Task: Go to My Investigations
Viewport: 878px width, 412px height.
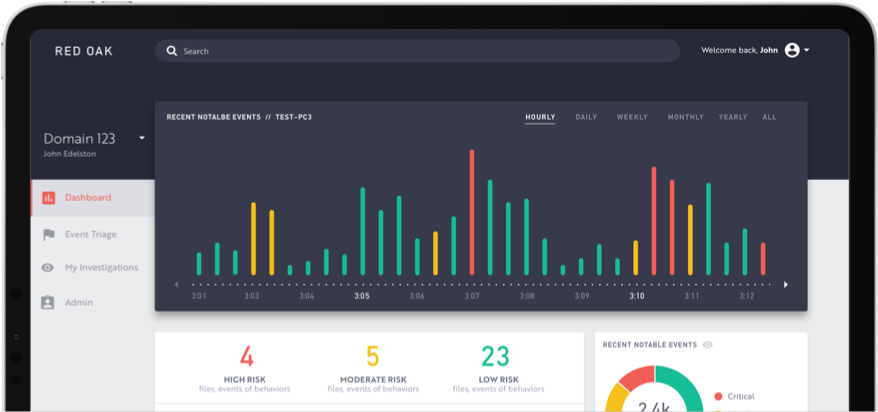Action: click(101, 268)
